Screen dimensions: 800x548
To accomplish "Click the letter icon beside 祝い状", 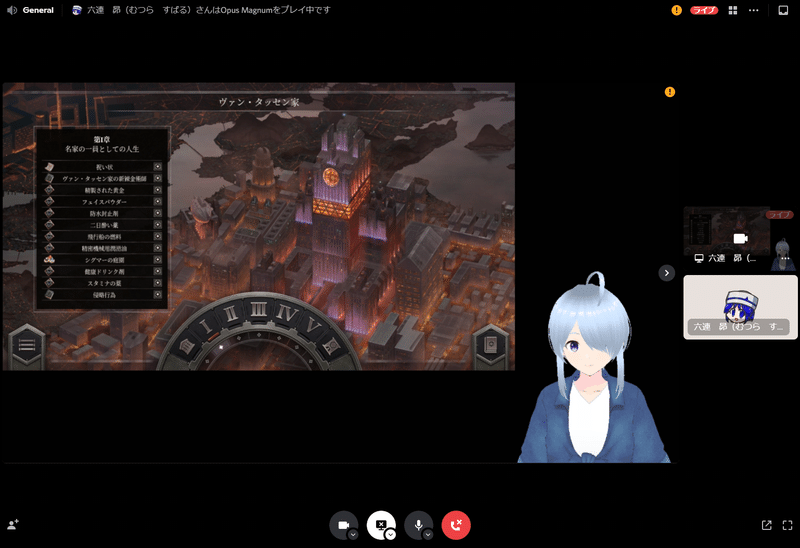I will 49,167.
